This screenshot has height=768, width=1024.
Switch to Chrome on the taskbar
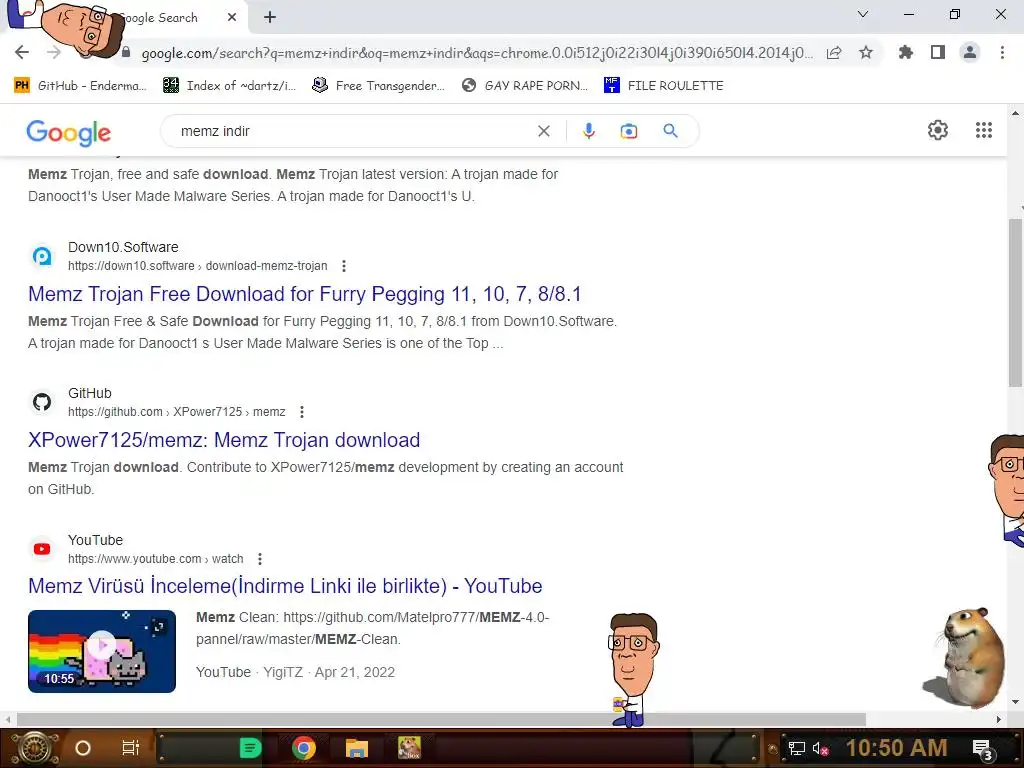[x=304, y=748]
